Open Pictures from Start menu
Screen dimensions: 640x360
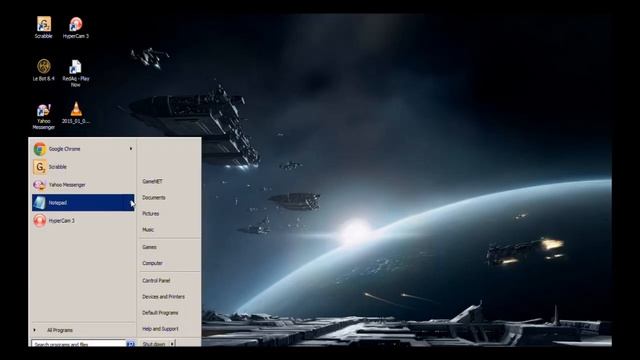click(x=151, y=214)
